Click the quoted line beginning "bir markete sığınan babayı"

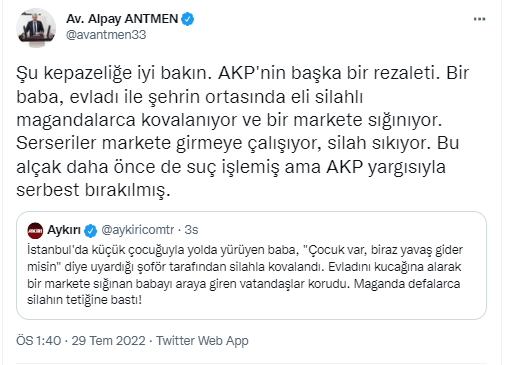pyautogui.click(x=244, y=283)
